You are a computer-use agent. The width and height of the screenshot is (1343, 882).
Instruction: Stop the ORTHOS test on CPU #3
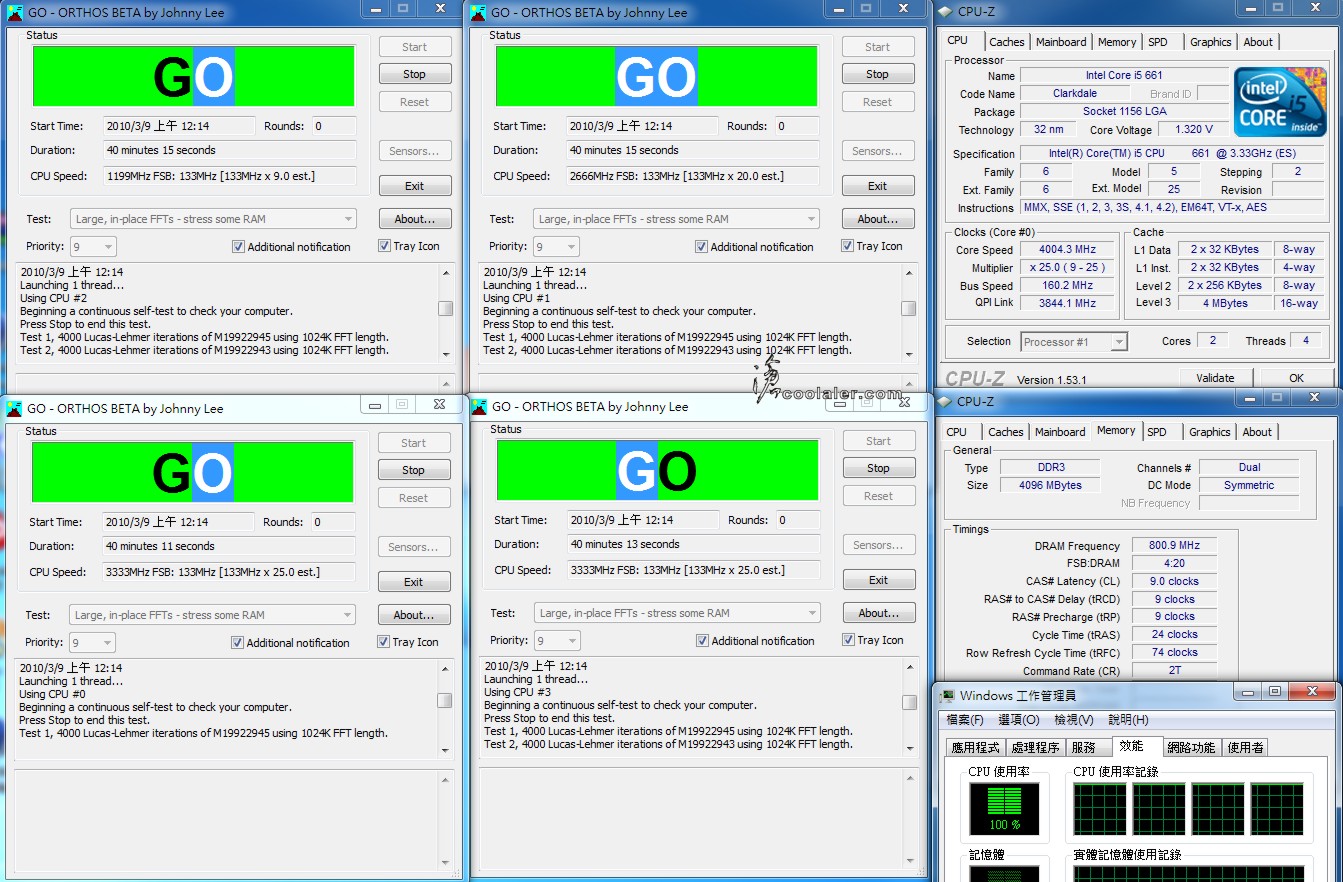[x=879, y=468]
